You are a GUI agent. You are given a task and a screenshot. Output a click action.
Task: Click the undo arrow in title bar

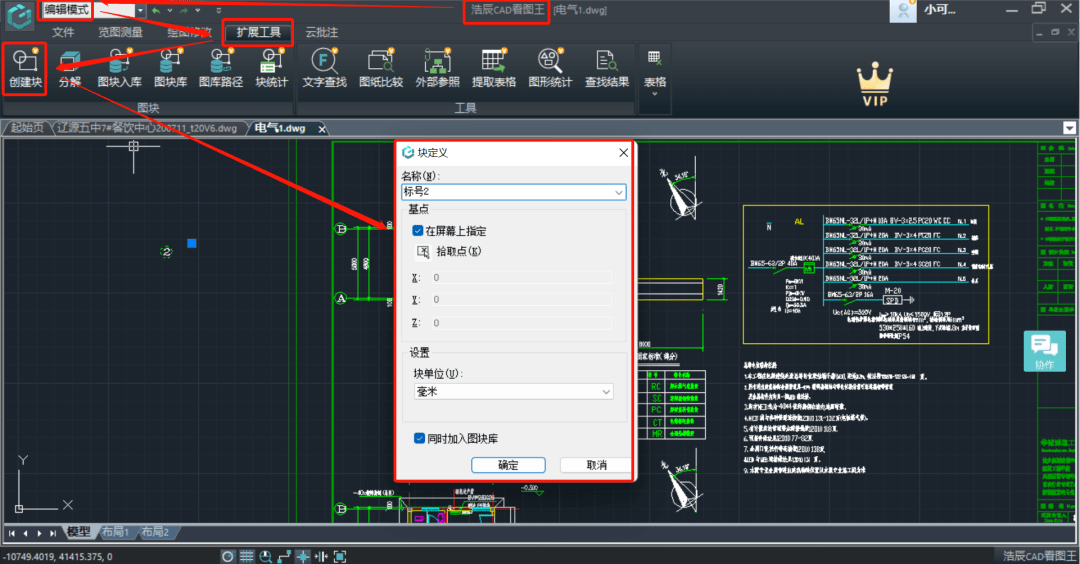point(156,10)
